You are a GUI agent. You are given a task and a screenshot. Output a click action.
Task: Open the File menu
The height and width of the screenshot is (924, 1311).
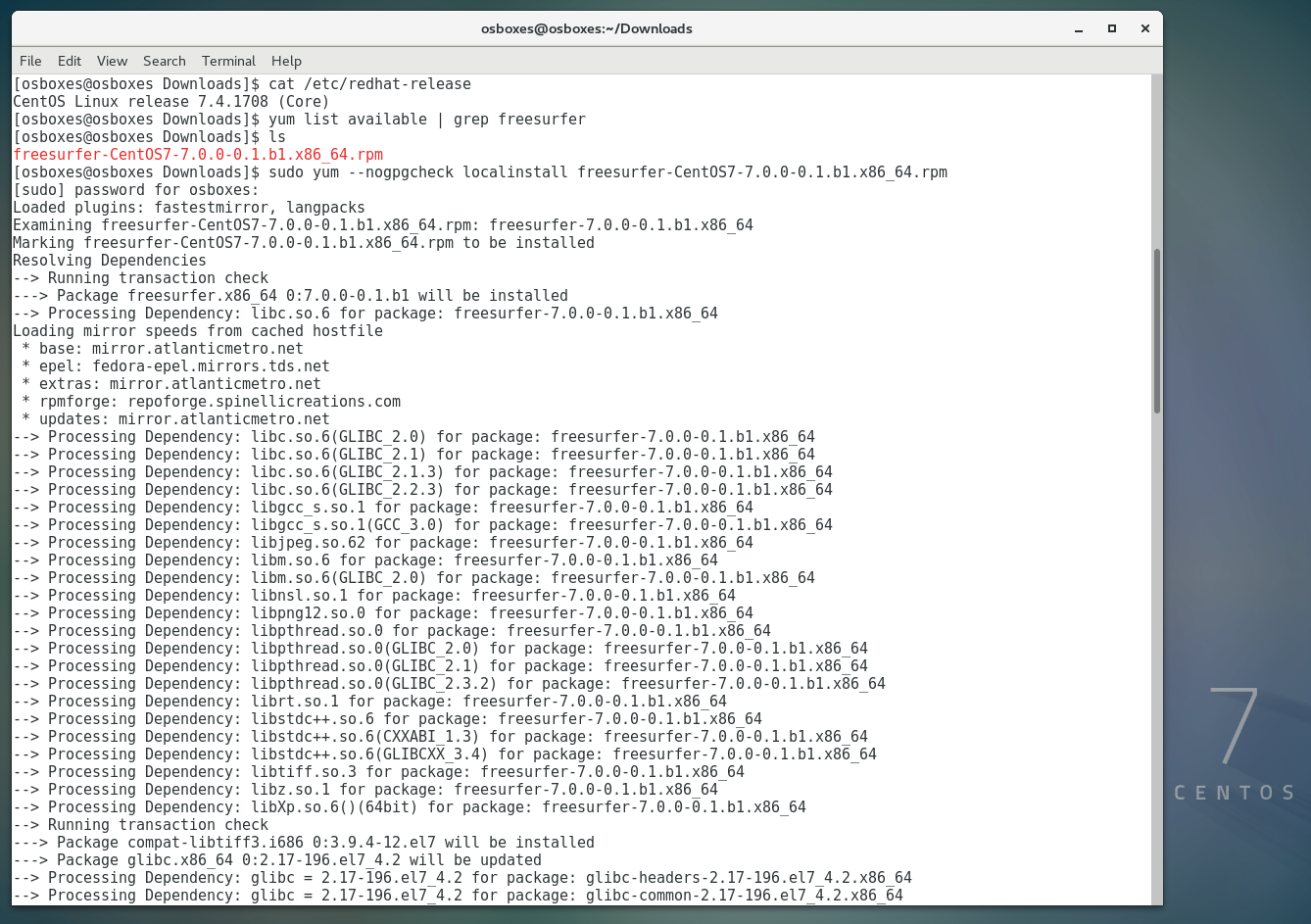click(30, 61)
